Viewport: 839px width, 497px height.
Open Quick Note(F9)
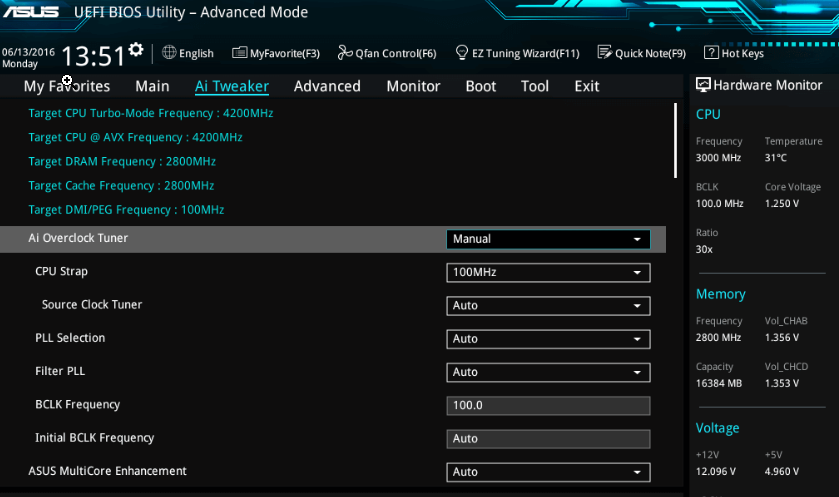point(642,53)
